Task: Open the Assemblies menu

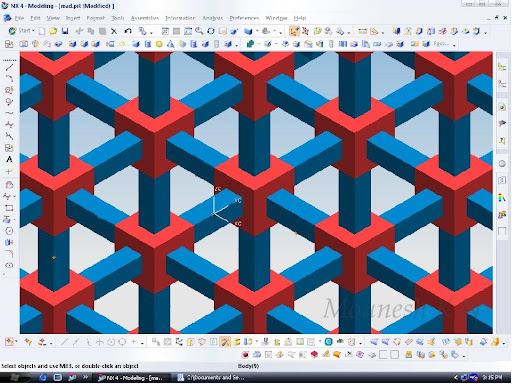Action: (145, 18)
